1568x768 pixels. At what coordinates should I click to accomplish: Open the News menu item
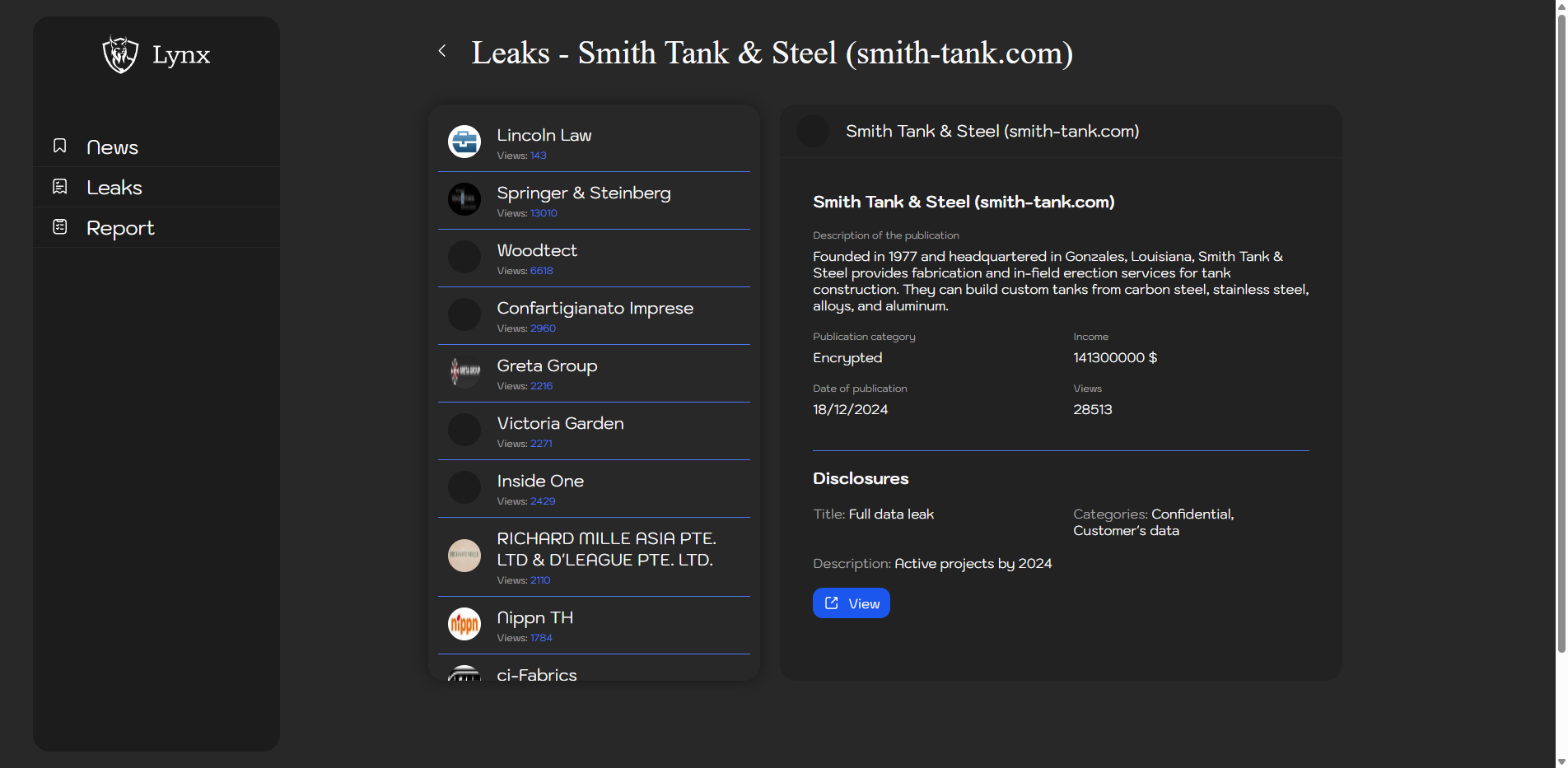click(112, 147)
